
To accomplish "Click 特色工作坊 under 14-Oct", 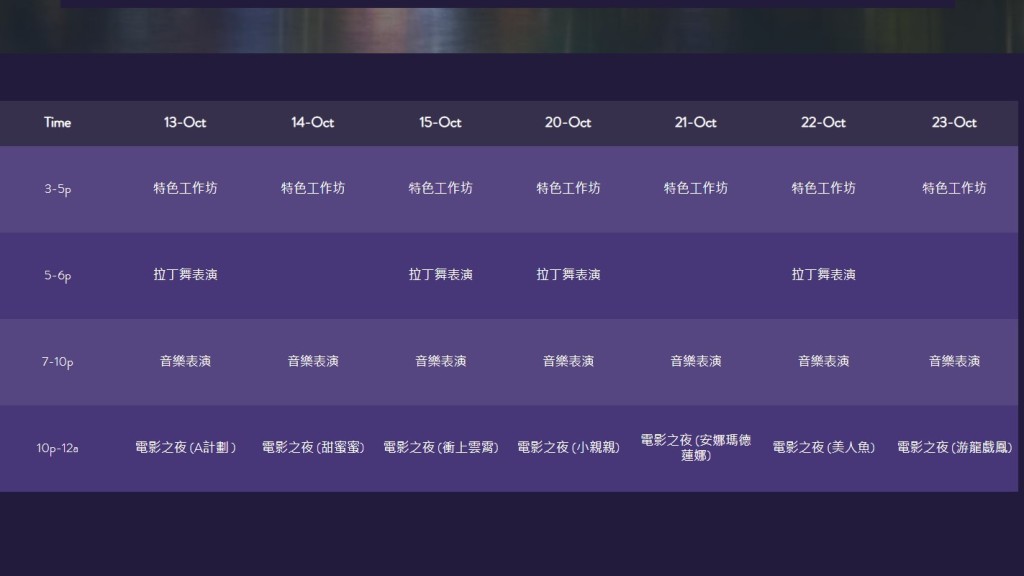I will (313, 188).
